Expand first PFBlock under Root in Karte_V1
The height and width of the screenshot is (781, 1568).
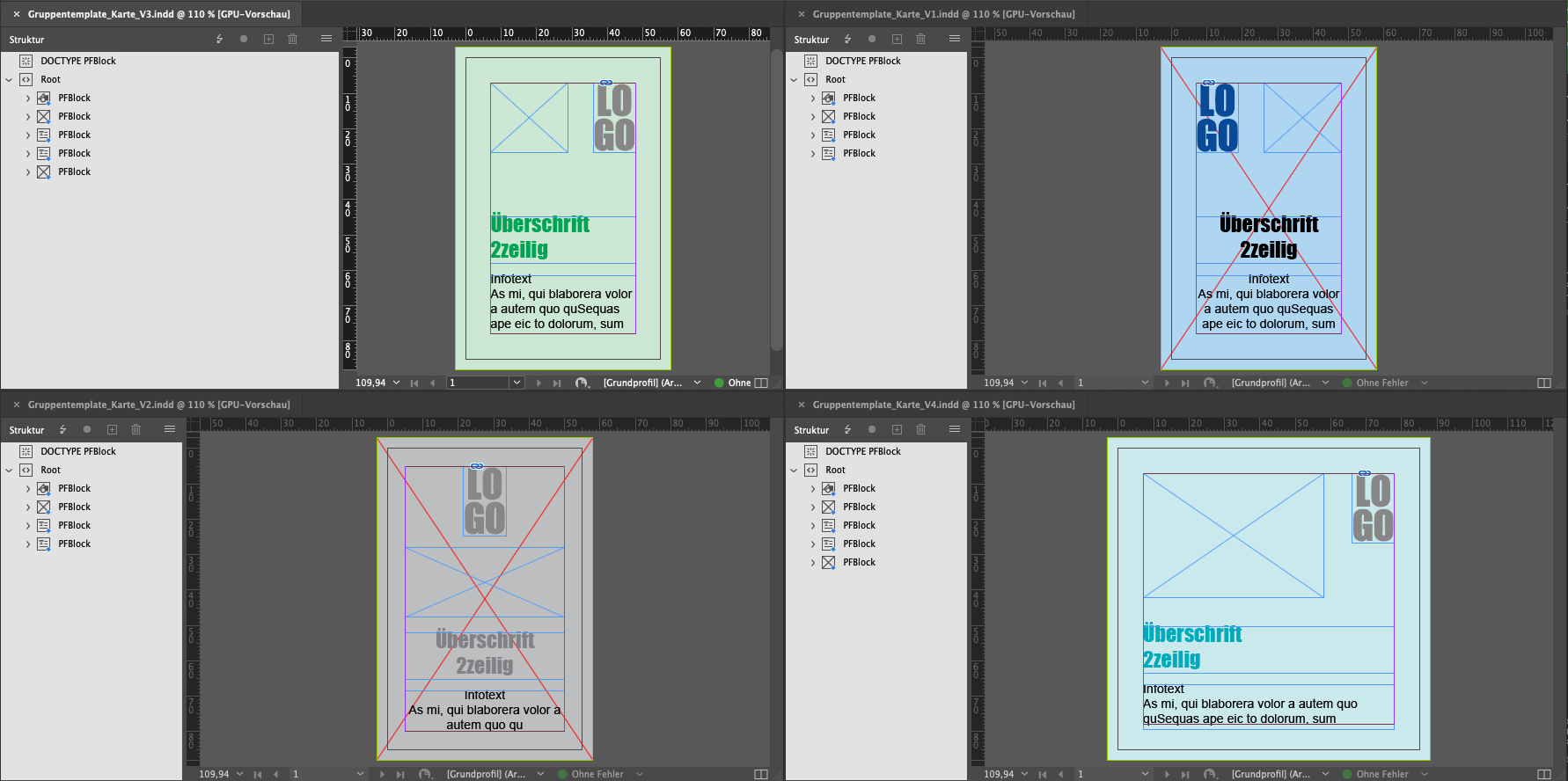812,98
